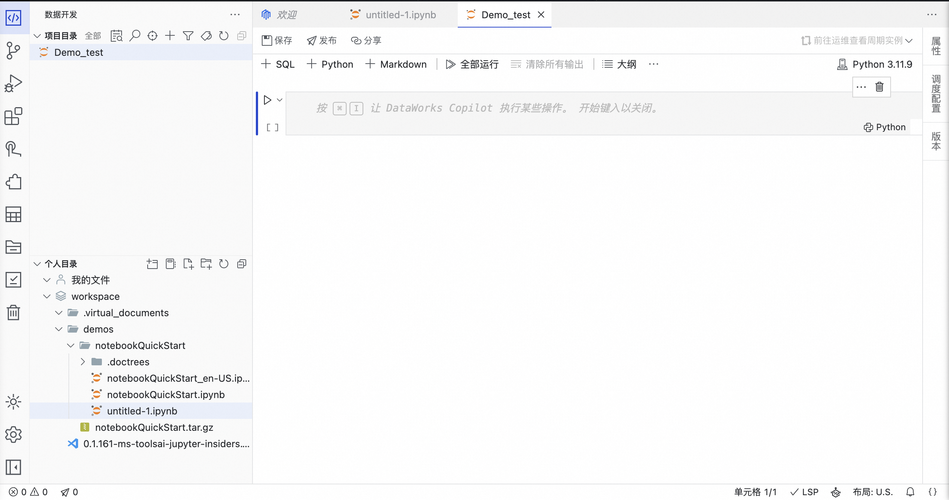Open run options dropdown beside cell play button
This screenshot has width=949, height=500.
coord(280,100)
